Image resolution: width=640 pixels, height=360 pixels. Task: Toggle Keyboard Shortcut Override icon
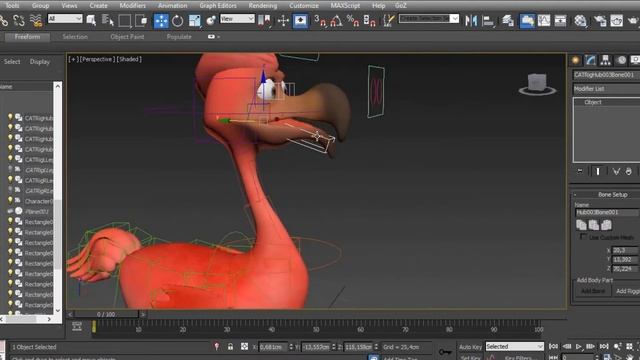point(300,20)
